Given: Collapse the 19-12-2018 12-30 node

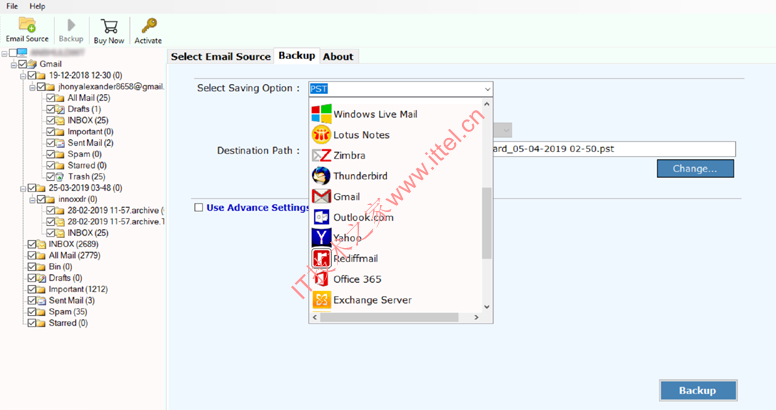Looking at the screenshot, I should coord(23,76).
